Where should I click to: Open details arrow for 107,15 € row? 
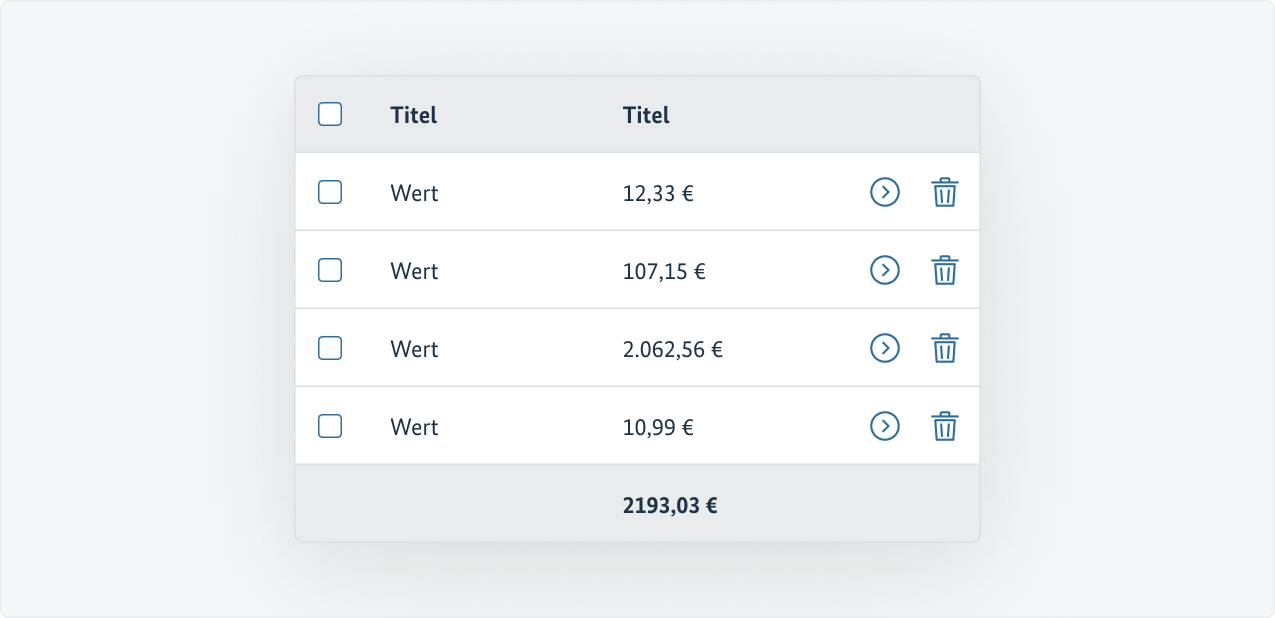885,270
